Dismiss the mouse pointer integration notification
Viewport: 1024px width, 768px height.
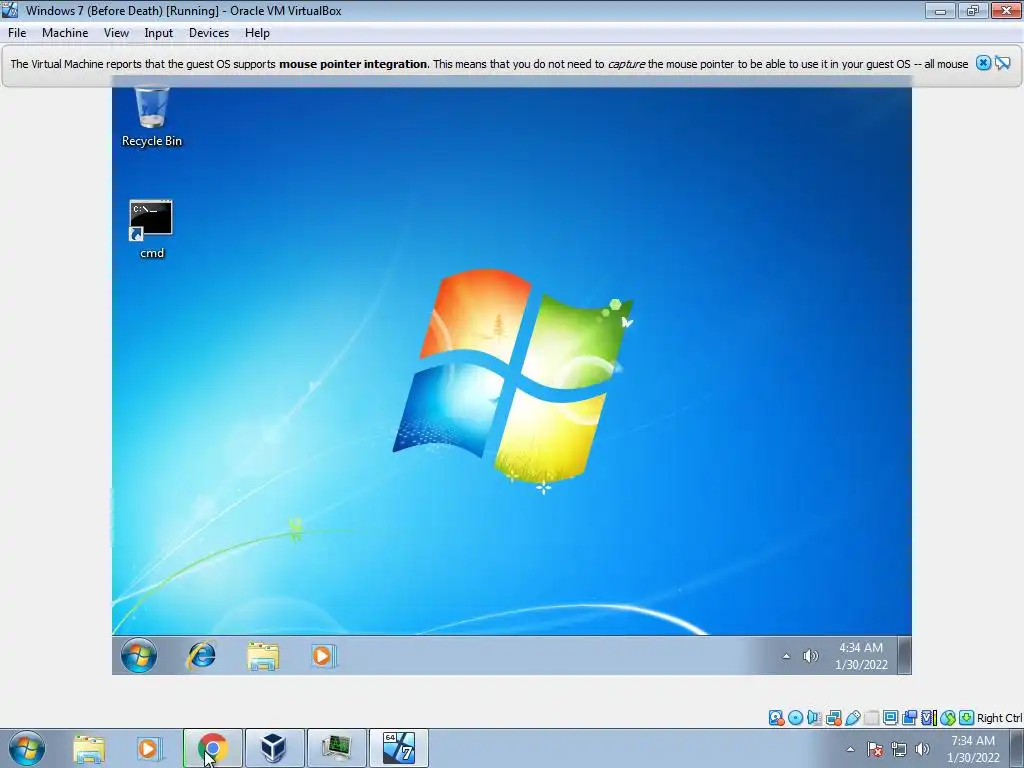point(983,63)
